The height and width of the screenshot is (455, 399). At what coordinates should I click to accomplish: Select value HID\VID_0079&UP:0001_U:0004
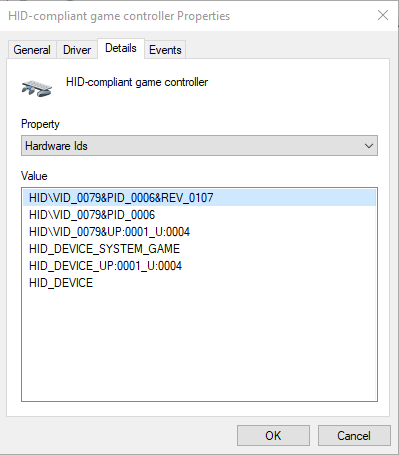[199, 232]
